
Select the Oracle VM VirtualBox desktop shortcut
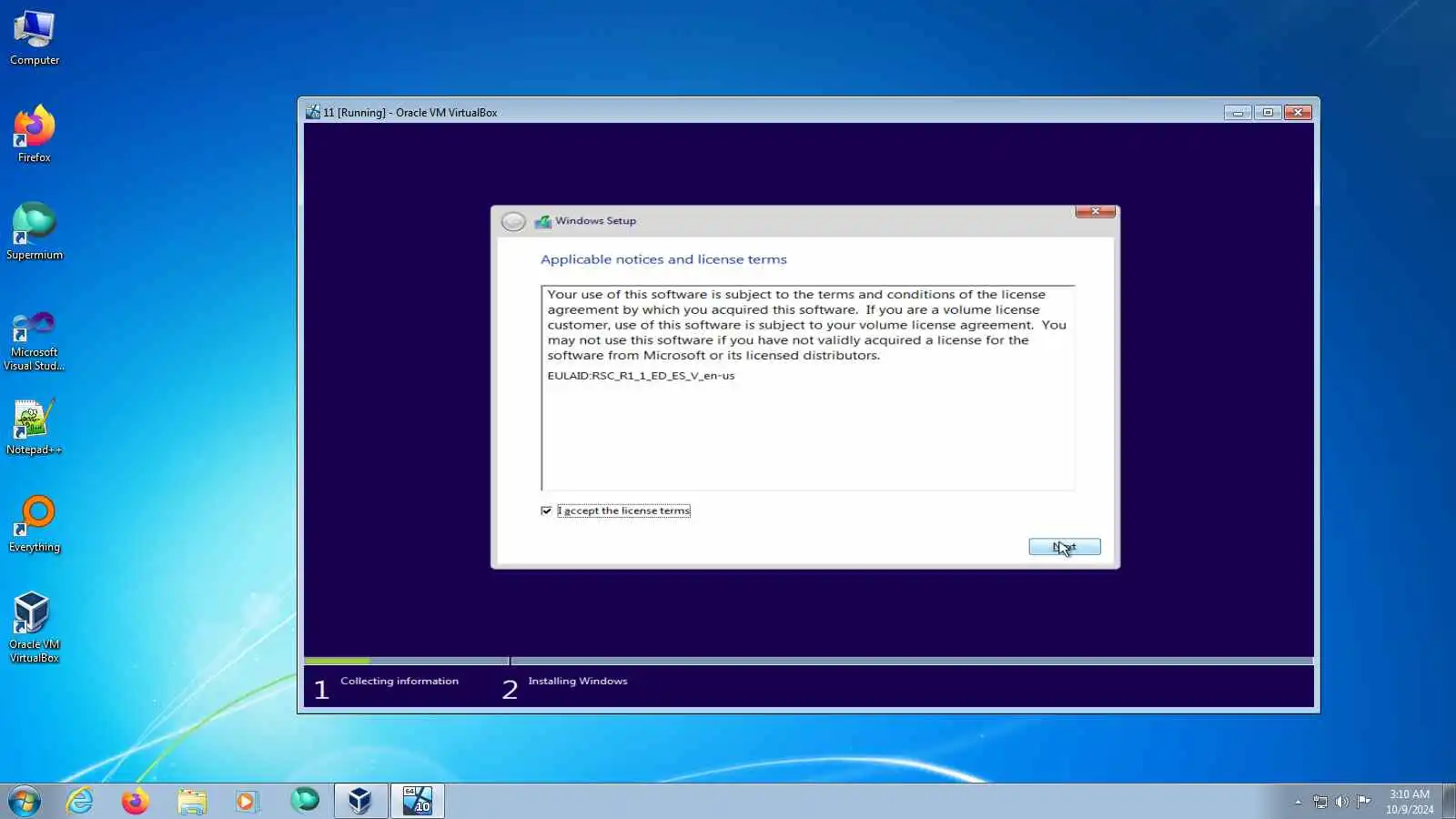35,628
